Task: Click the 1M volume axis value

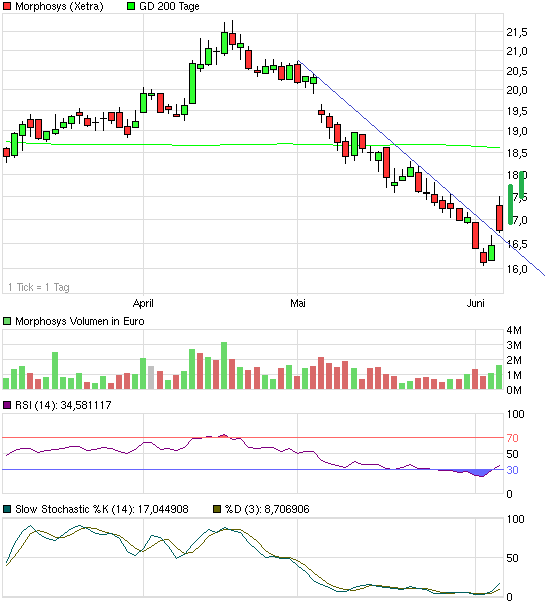Action: (x=514, y=375)
